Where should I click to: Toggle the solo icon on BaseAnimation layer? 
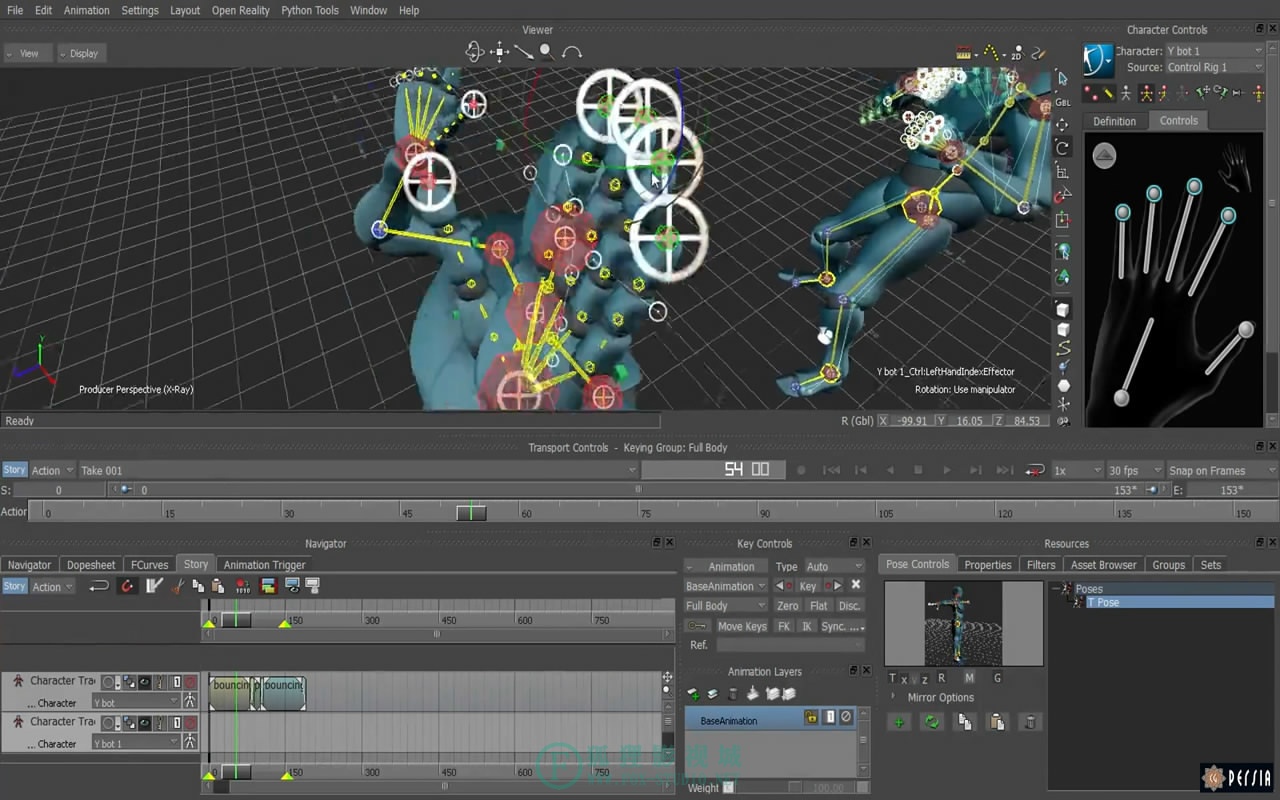[829, 718]
